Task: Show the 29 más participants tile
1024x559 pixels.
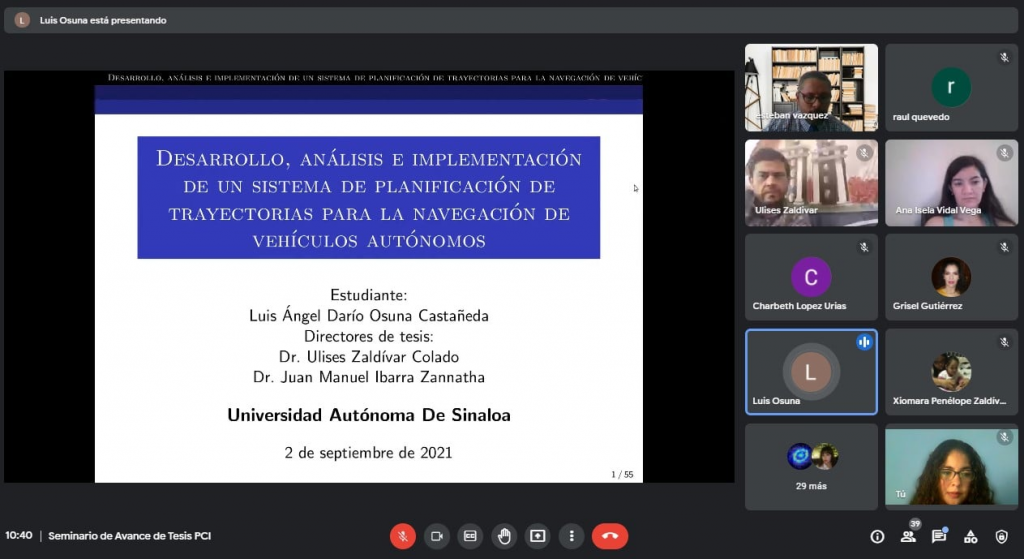Action: 811,467
